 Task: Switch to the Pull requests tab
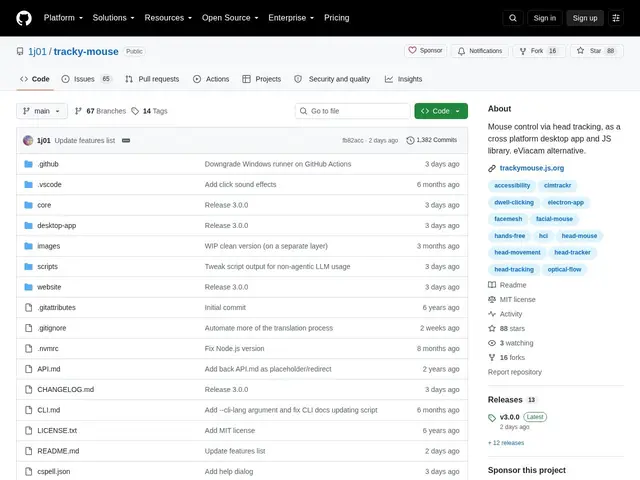click(152, 79)
